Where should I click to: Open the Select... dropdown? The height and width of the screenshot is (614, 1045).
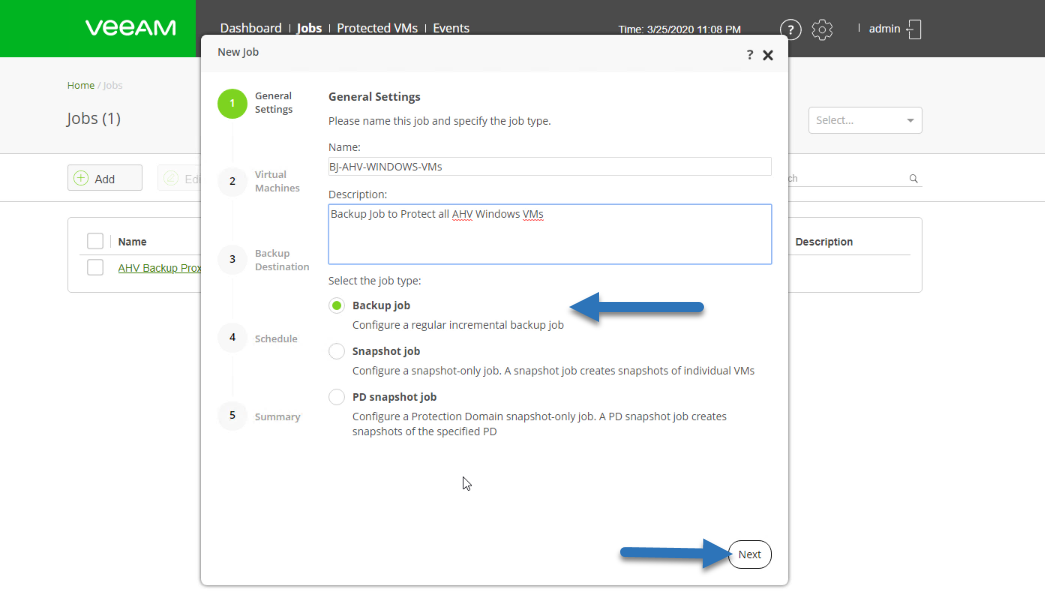point(865,121)
